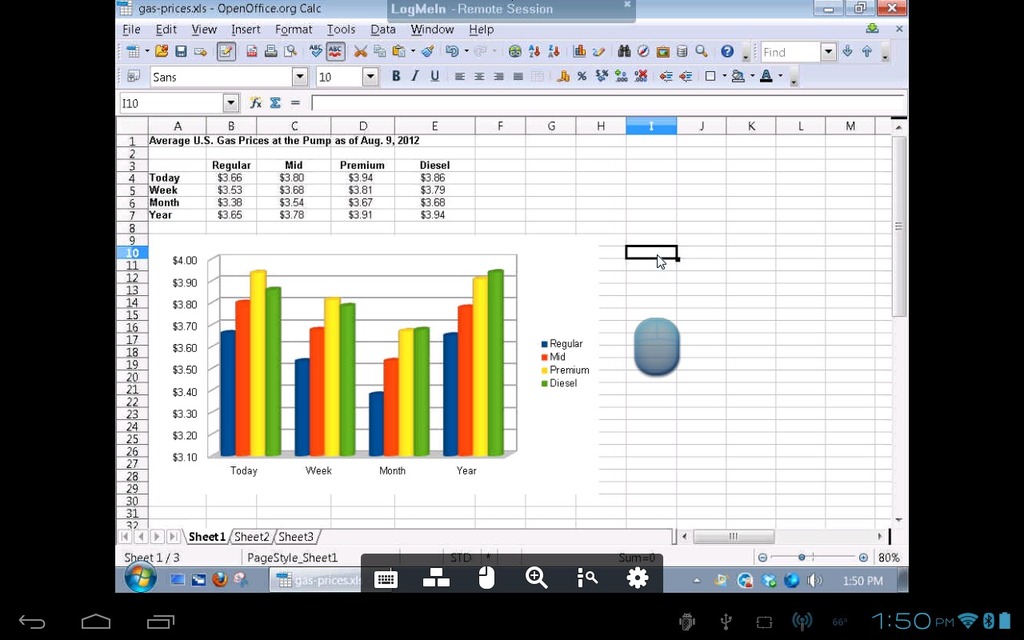The height and width of the screenshot is (640, 1024).
Task: Open the Format menu
Action: coord(293,29)
